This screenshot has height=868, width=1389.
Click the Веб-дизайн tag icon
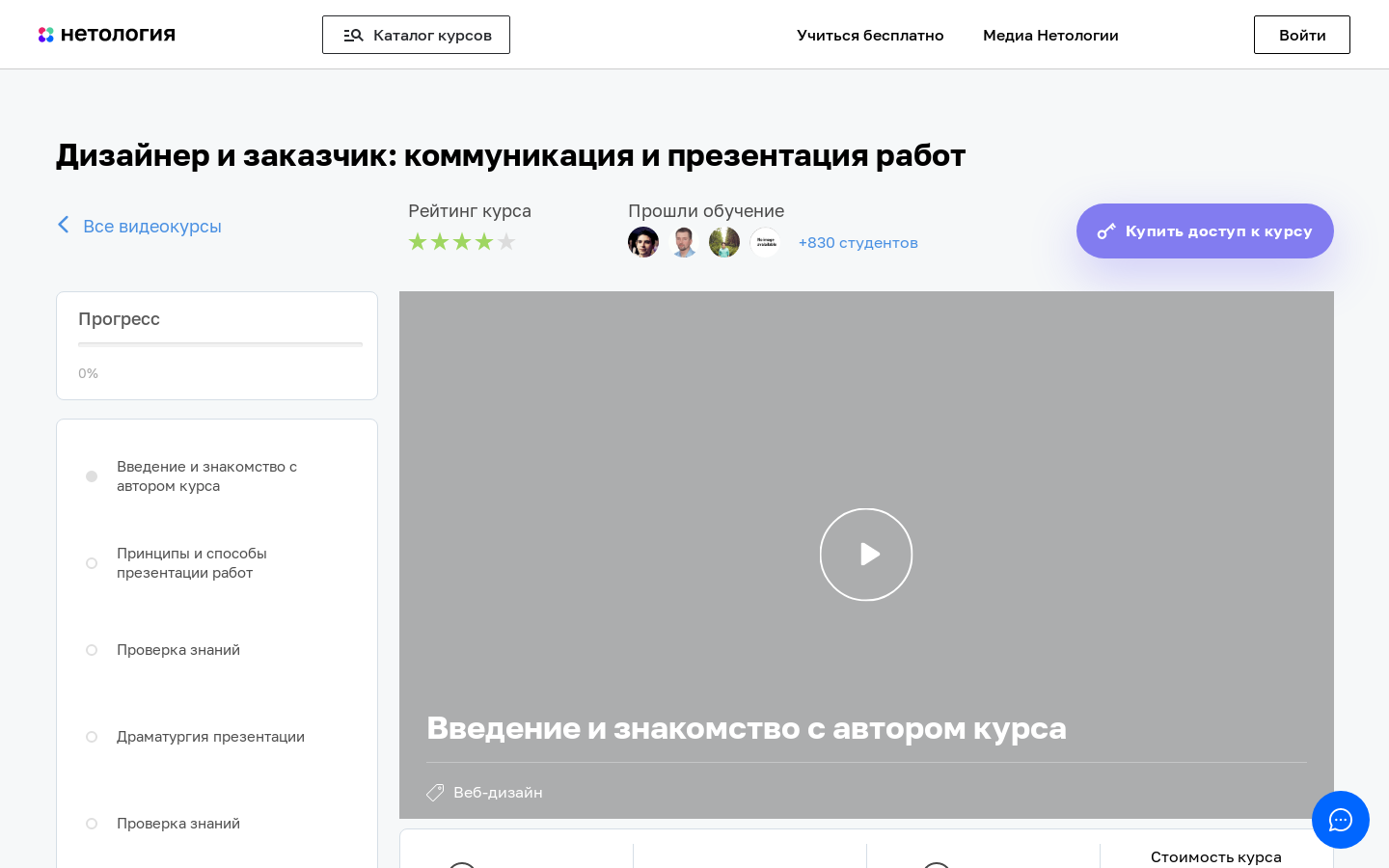[x=435, y=793]
